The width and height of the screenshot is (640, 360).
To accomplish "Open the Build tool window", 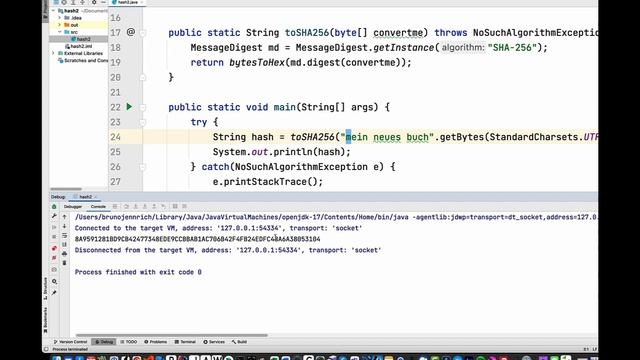I will 239,342.
